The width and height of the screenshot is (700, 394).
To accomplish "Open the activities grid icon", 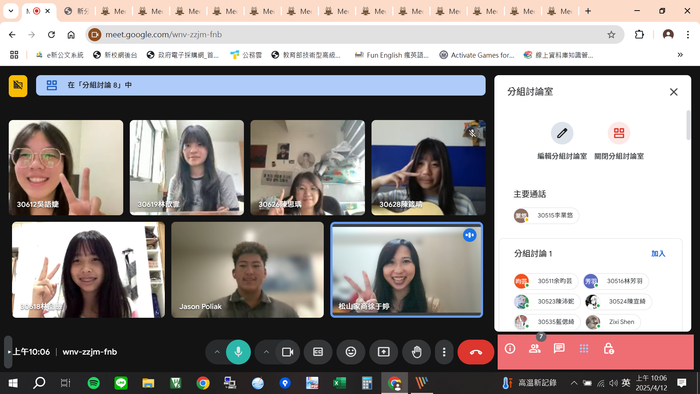I will pyautogui.click(x=584, y=348).
